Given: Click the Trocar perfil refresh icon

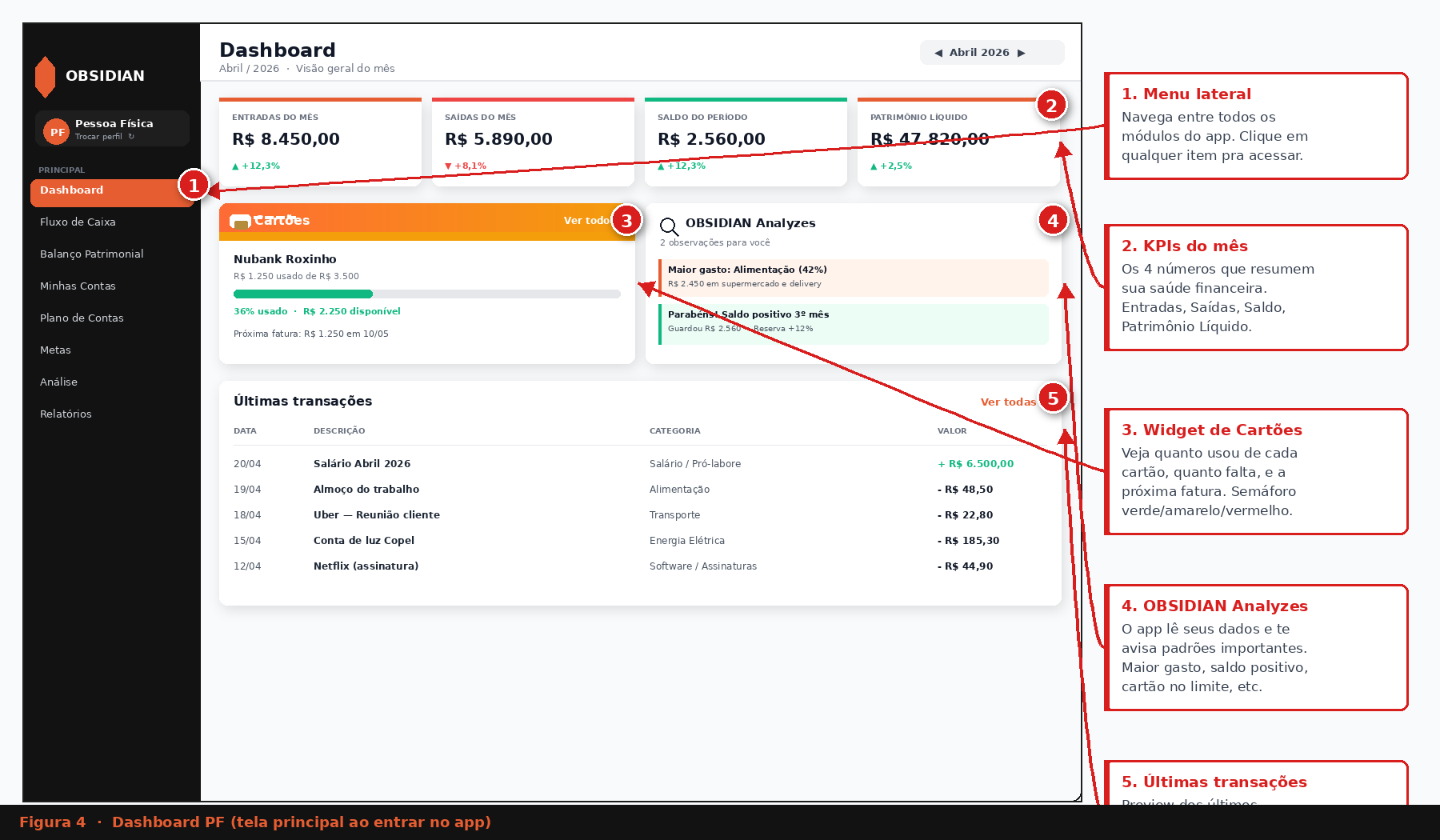Looking at the screenshot, I should 131,137.
